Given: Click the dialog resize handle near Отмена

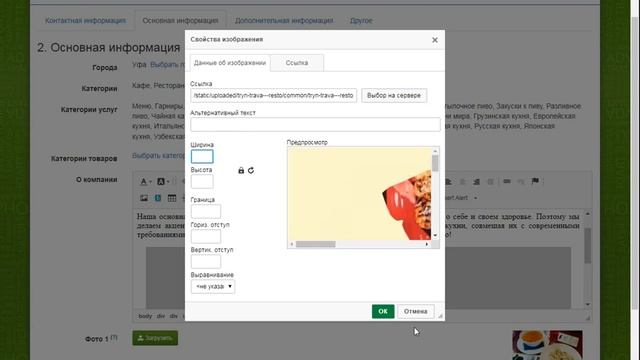Looking at the screenshot, I should 440,316.
